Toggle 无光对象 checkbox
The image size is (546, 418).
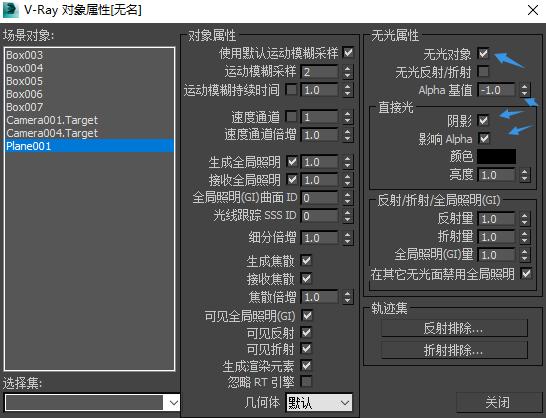click(x=483, y=54)
